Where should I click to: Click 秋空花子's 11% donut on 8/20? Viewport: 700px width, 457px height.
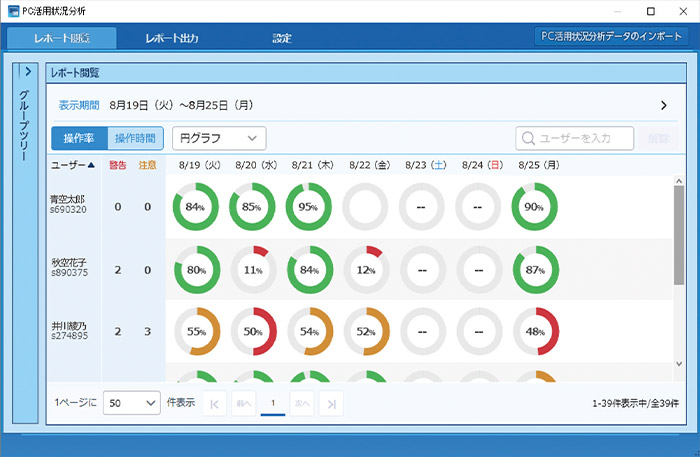point(253,270)
